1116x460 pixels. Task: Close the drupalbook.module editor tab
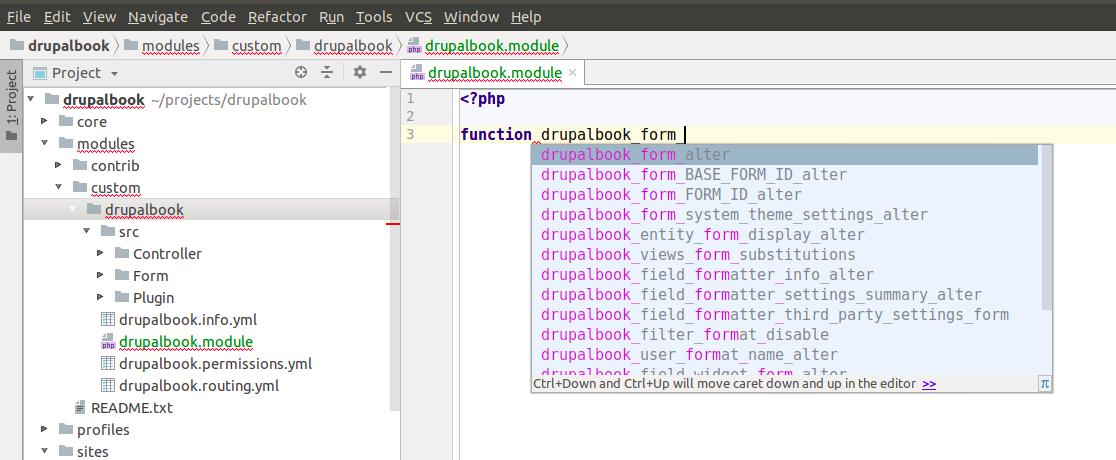click(572, 73)
